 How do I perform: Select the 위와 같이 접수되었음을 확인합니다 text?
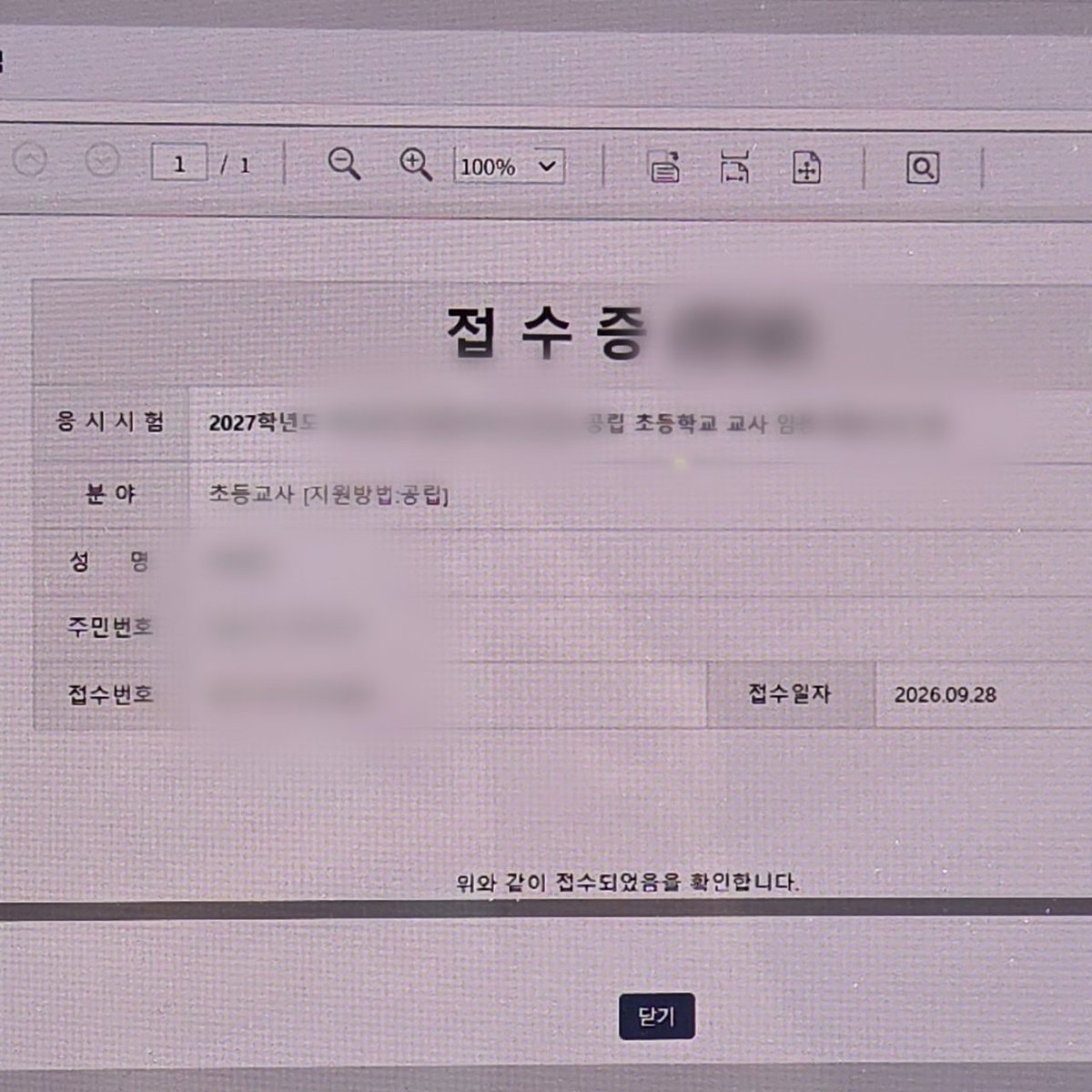point(628,882)
